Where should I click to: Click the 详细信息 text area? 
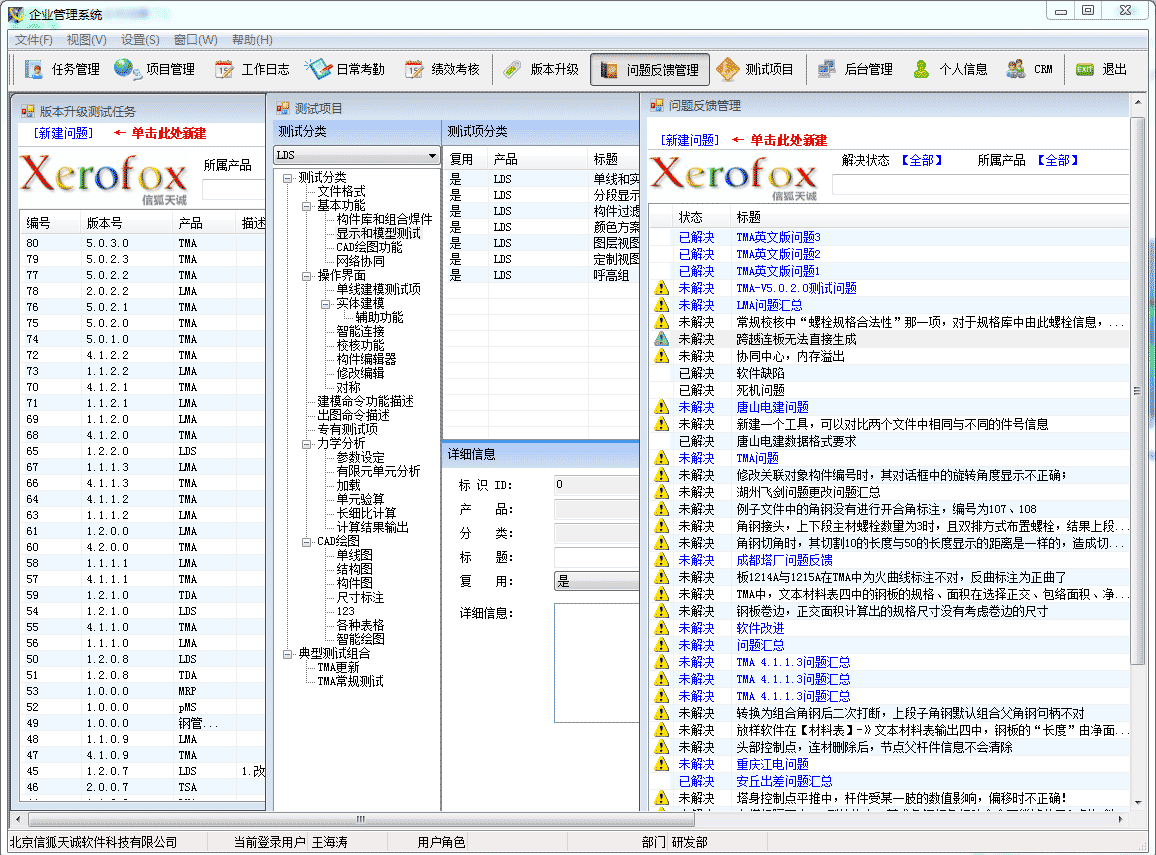596,663
